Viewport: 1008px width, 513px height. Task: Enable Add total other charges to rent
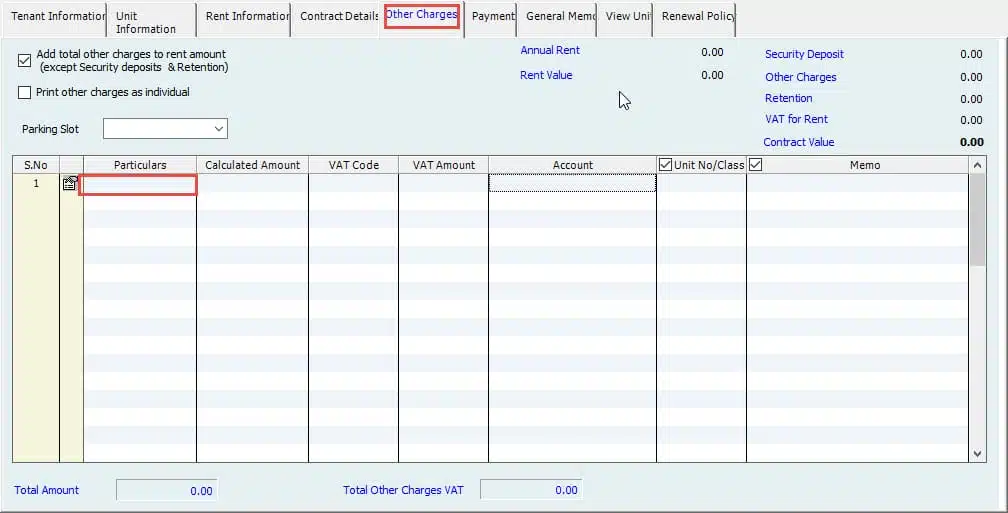pyautogui.click(x=25, y=61)
